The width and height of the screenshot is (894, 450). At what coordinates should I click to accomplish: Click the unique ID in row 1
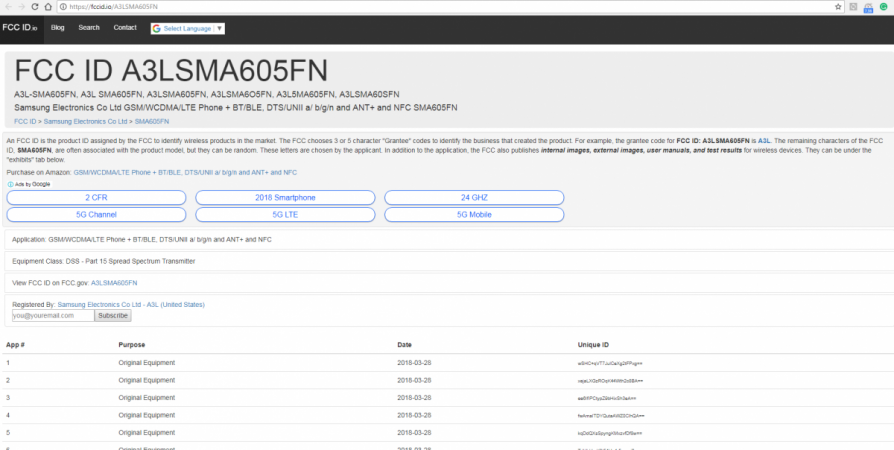click(x=609, y=363)
